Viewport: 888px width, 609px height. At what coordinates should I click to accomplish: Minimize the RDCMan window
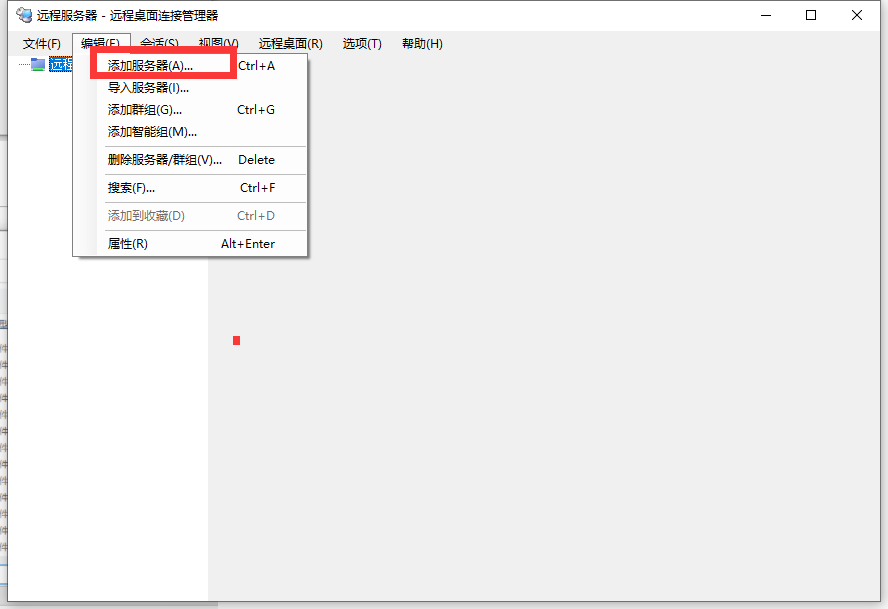tap(763, 15)
